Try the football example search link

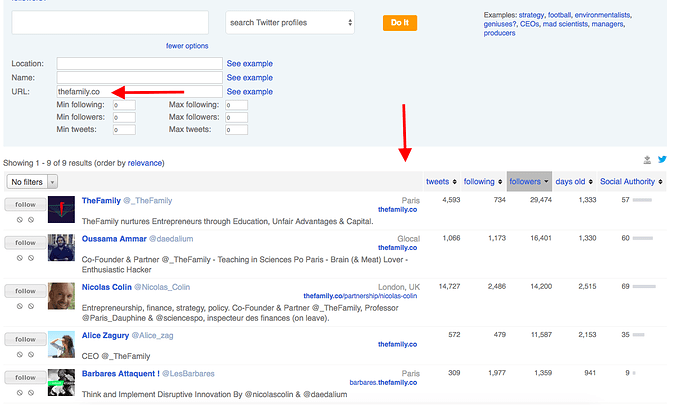click(559, 15)
